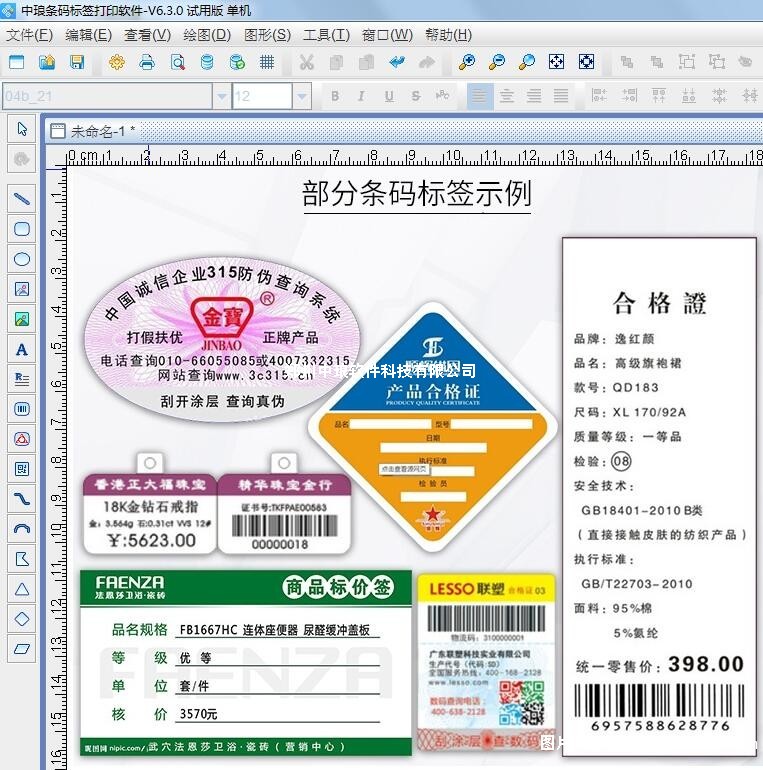This screenshot has width=763, height=770.
Task: Zoom out of the canvas
Action: [497, 62]
